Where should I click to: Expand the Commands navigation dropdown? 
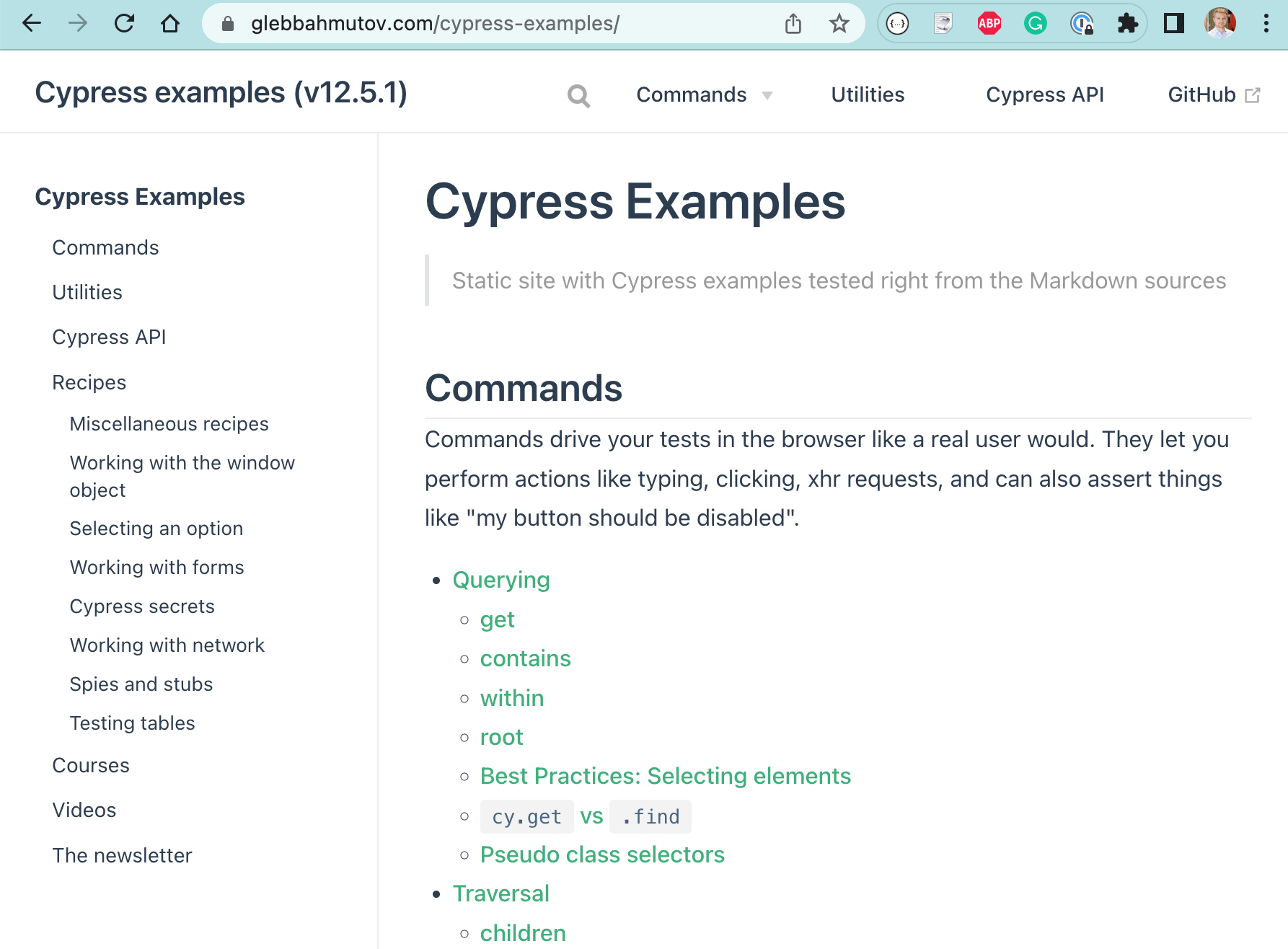(x=704, y=94)
